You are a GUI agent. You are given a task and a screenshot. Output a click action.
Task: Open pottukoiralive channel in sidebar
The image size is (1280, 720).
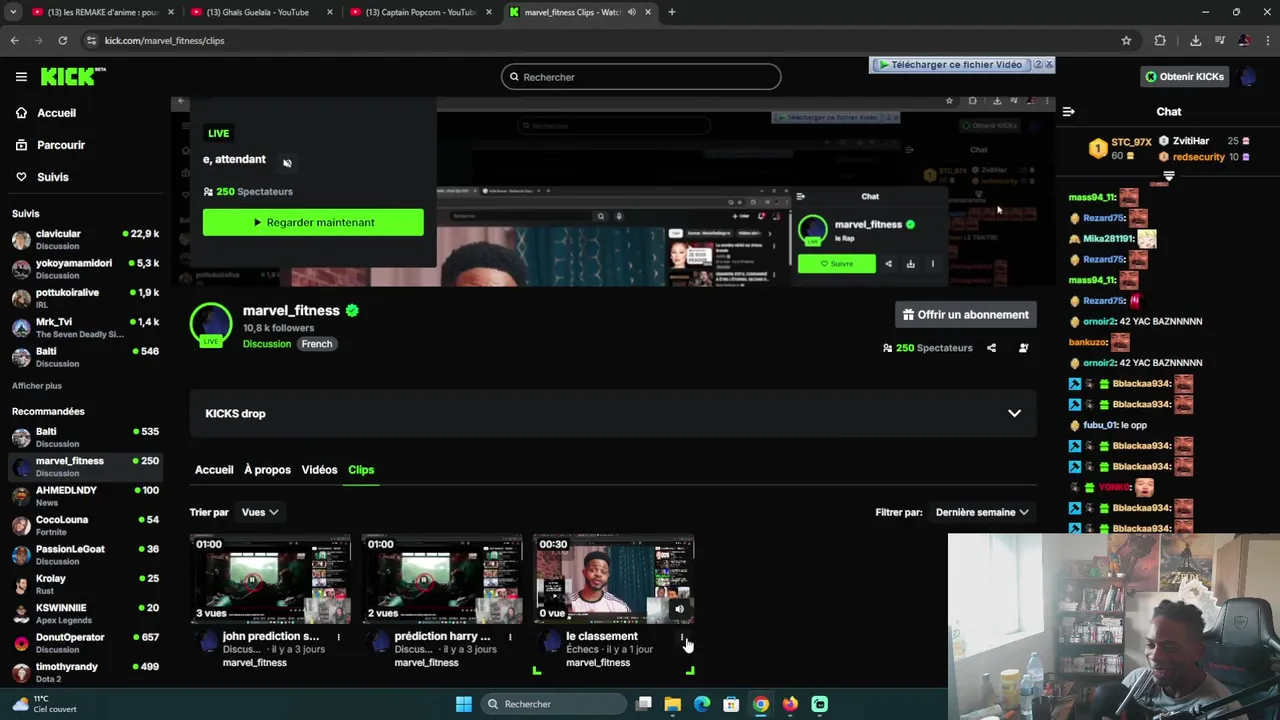[x=85, y=298]
